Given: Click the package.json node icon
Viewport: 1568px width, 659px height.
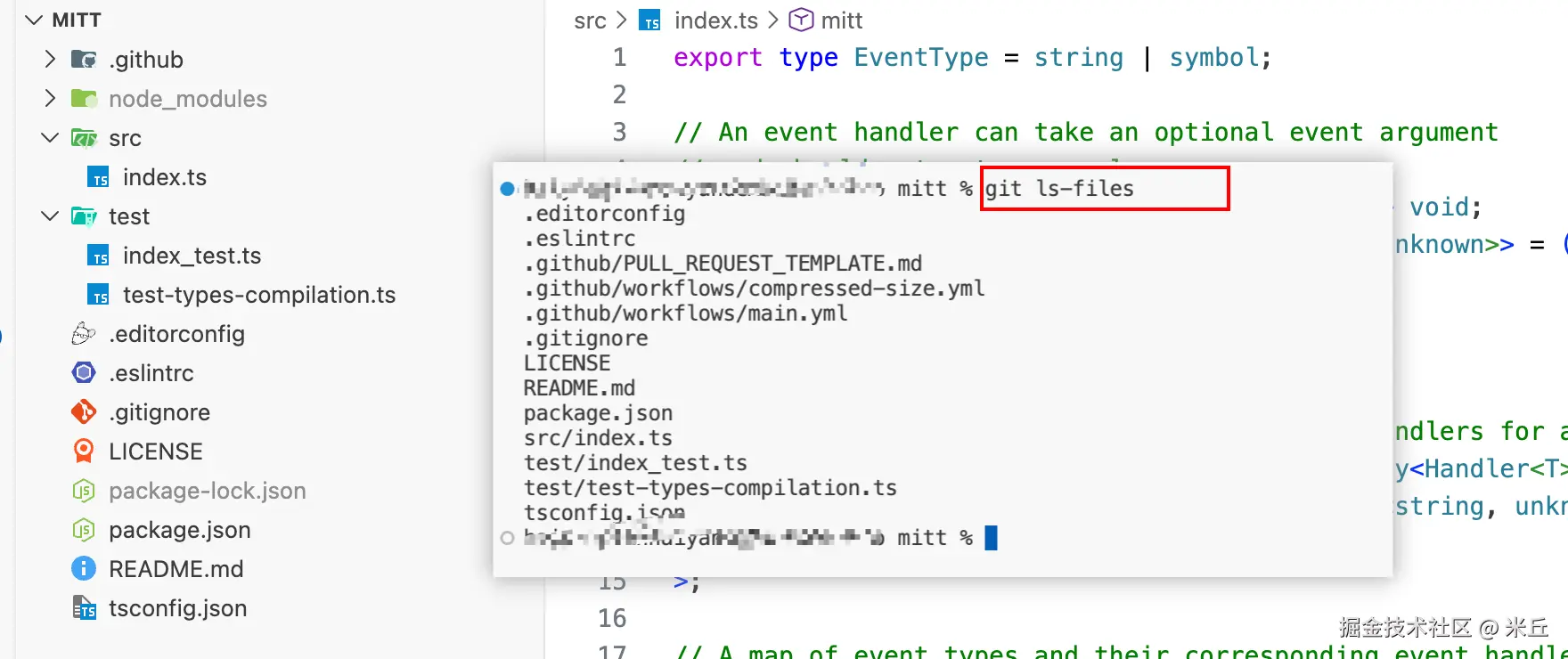Looking at the screenshot, I should [x=84, y=530].
